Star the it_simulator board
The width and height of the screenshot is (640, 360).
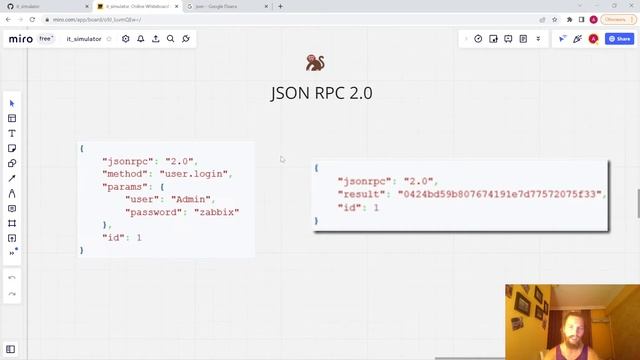click(x=109, y=39)
